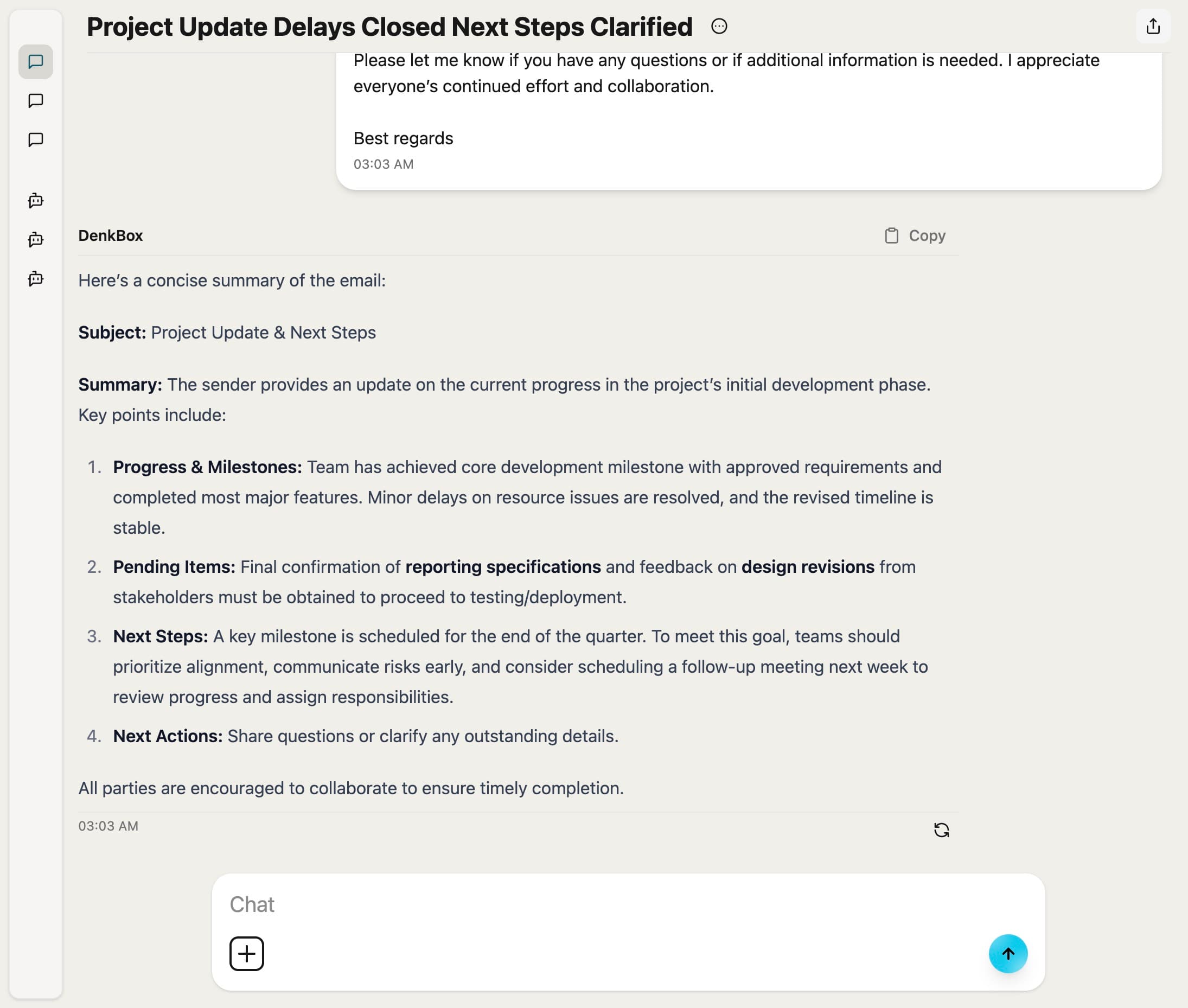The image size is (1188, 1008).
Task: Open the more options menu beside title
Action: tap(719, 26)
